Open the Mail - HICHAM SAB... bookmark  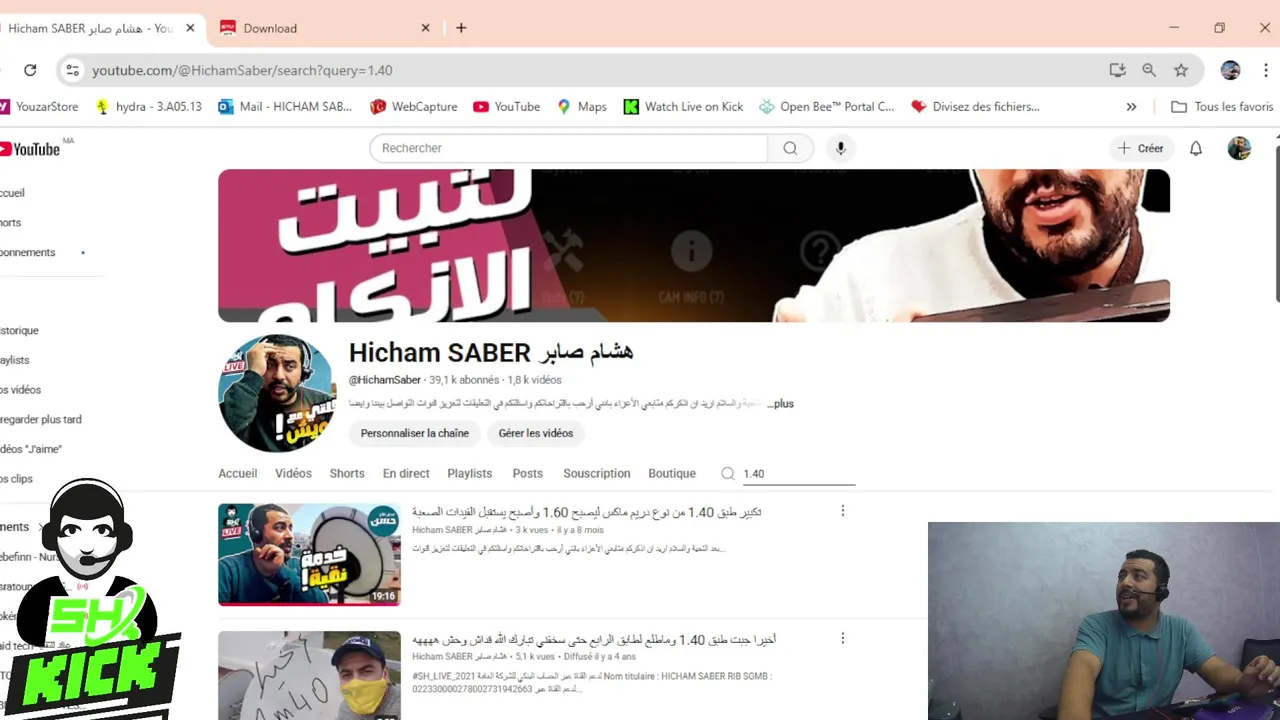(x=285, y=106)
